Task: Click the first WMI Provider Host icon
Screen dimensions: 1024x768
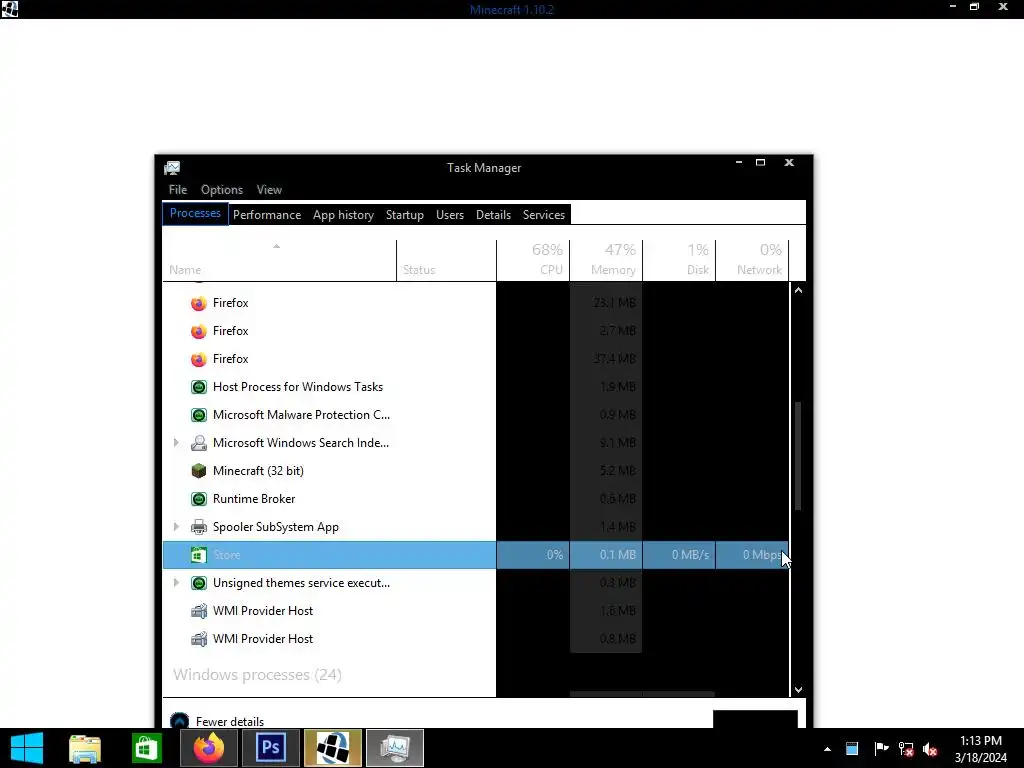Action: 199,611
